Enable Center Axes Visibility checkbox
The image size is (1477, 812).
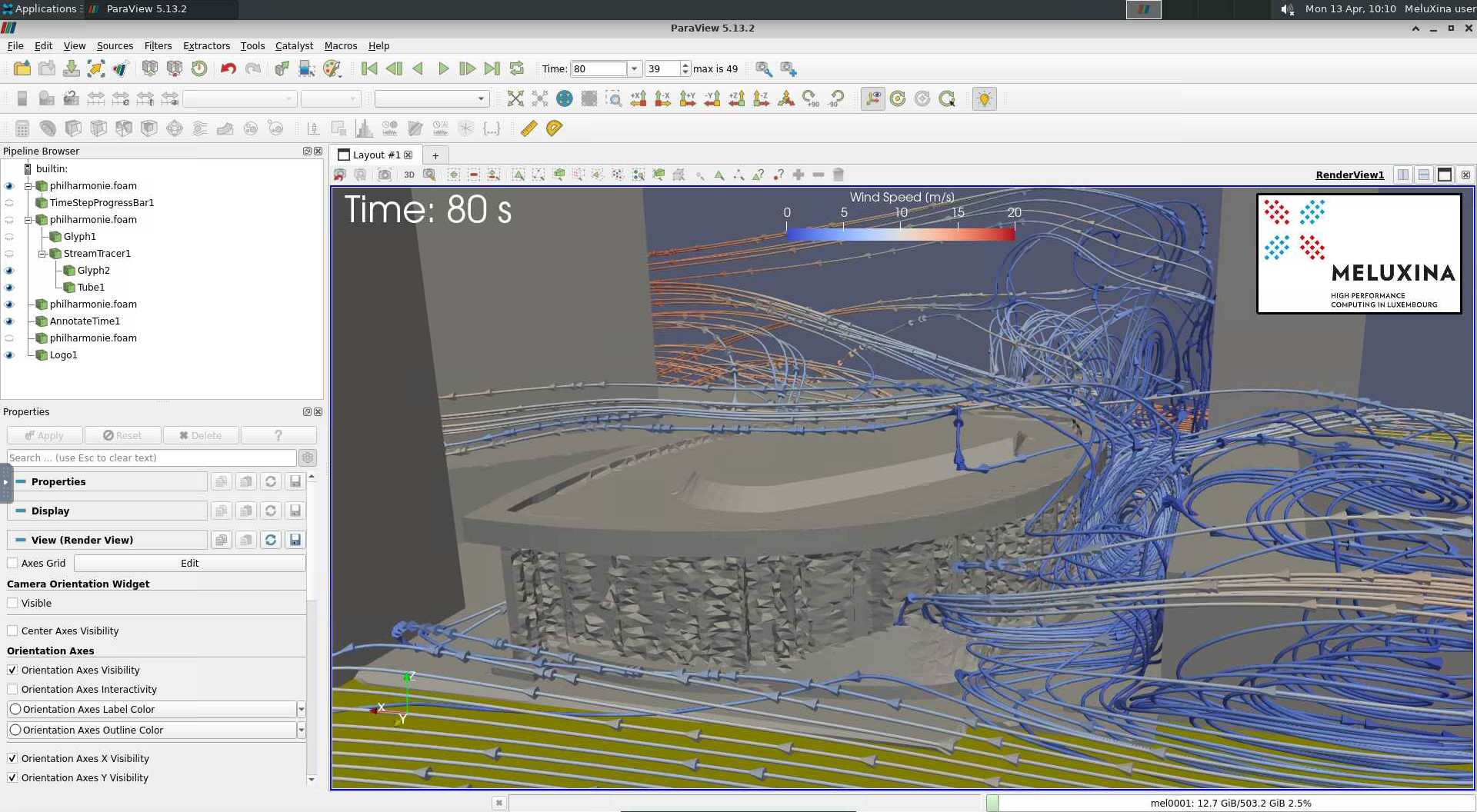(12, 631)
